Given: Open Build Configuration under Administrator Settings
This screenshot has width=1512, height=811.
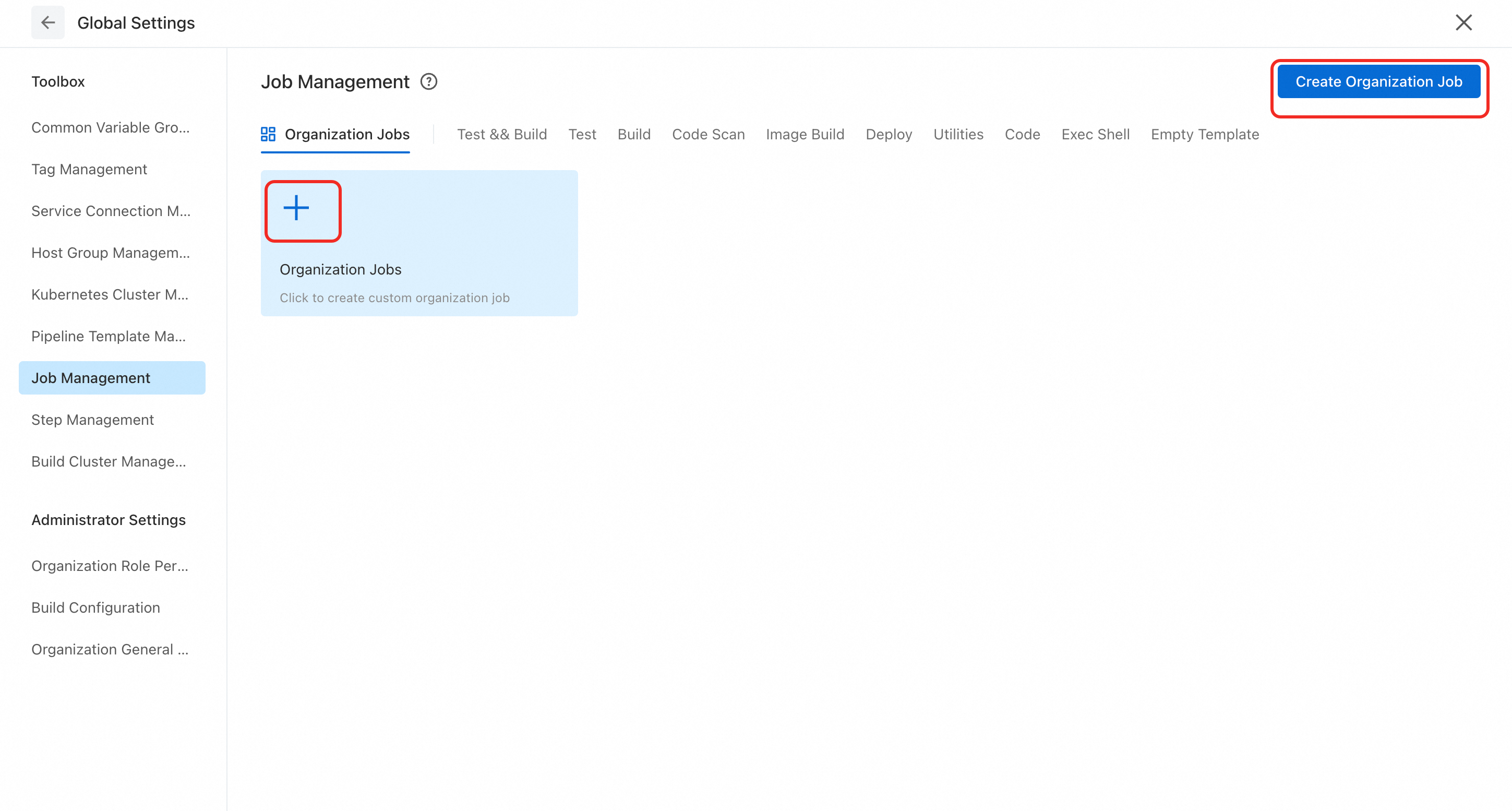Looking at the screenshot, I should (x=95, y=607).
